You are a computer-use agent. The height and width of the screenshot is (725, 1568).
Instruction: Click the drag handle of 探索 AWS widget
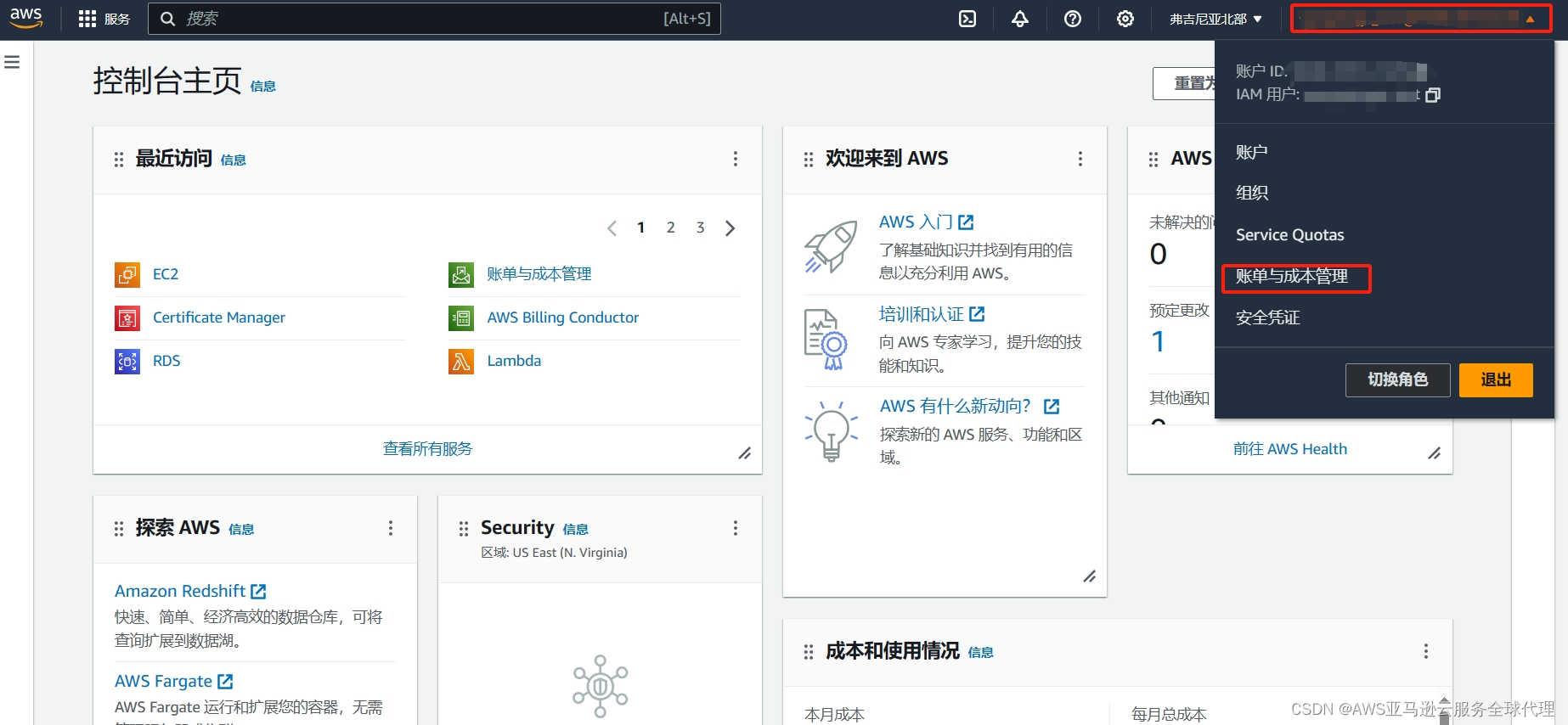[x=119, y=529]
